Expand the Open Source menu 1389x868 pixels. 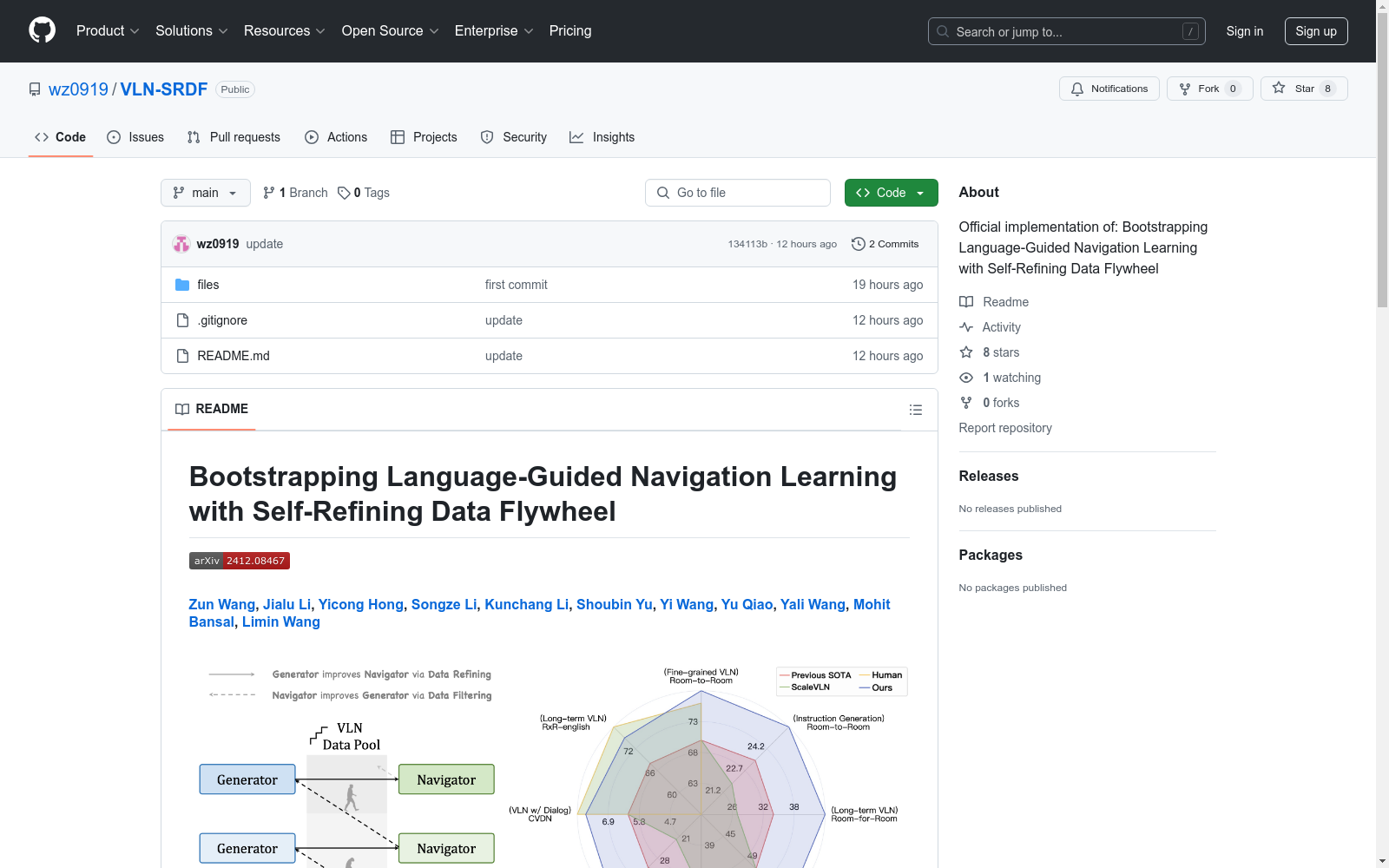click(x=391, y=31)
